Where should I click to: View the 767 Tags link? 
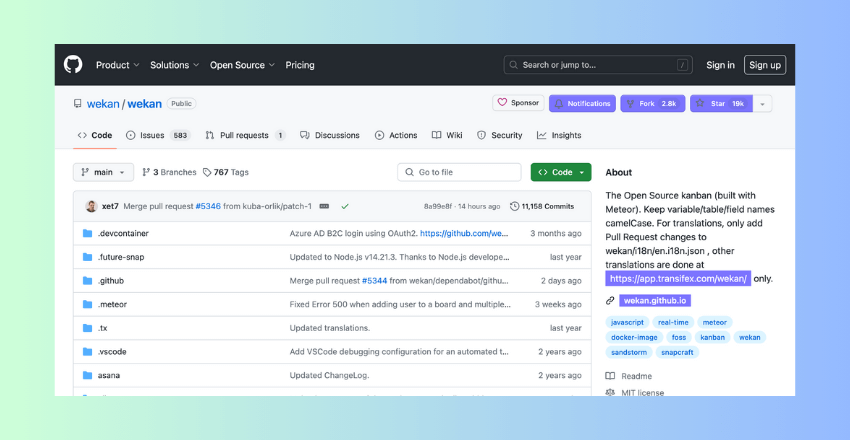click(x=226, y=172)
